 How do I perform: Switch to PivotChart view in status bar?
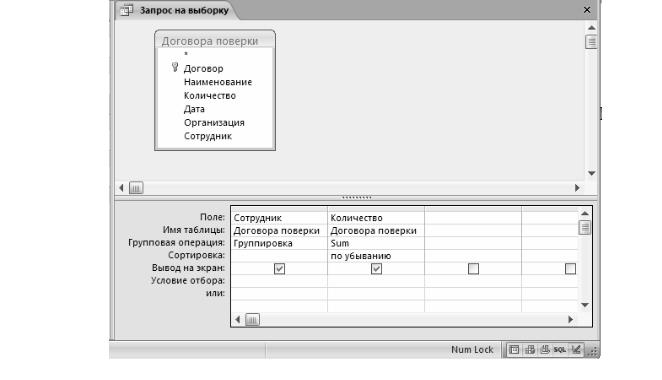point(545,350)
